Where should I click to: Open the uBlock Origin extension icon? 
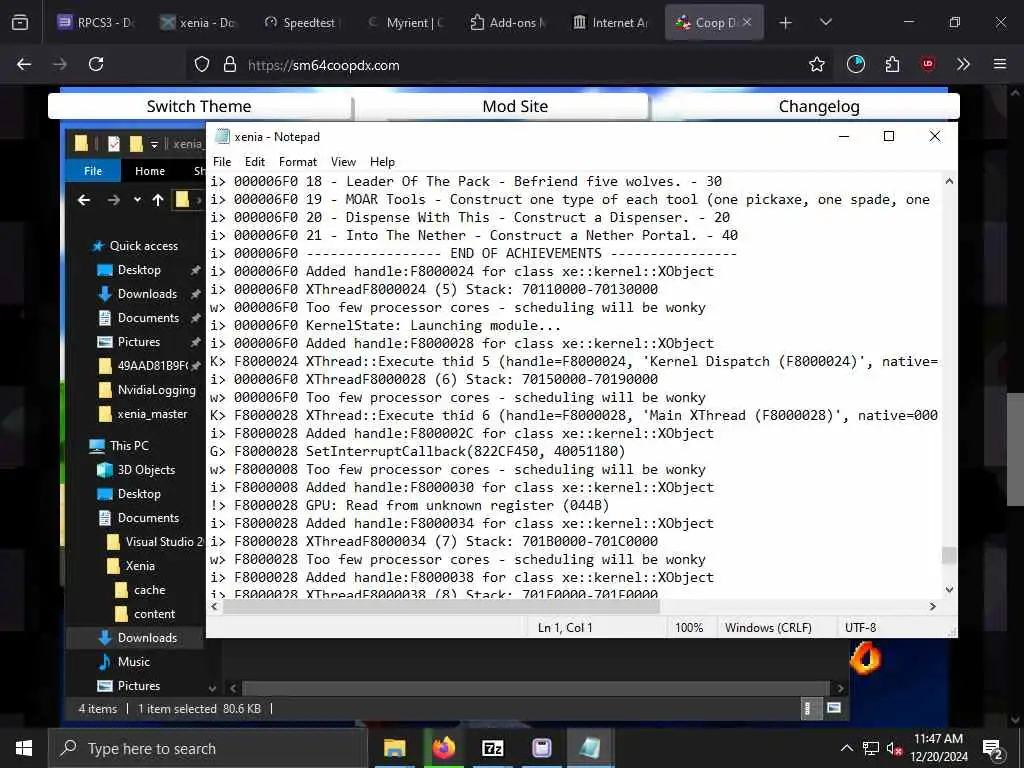[927, 64]
